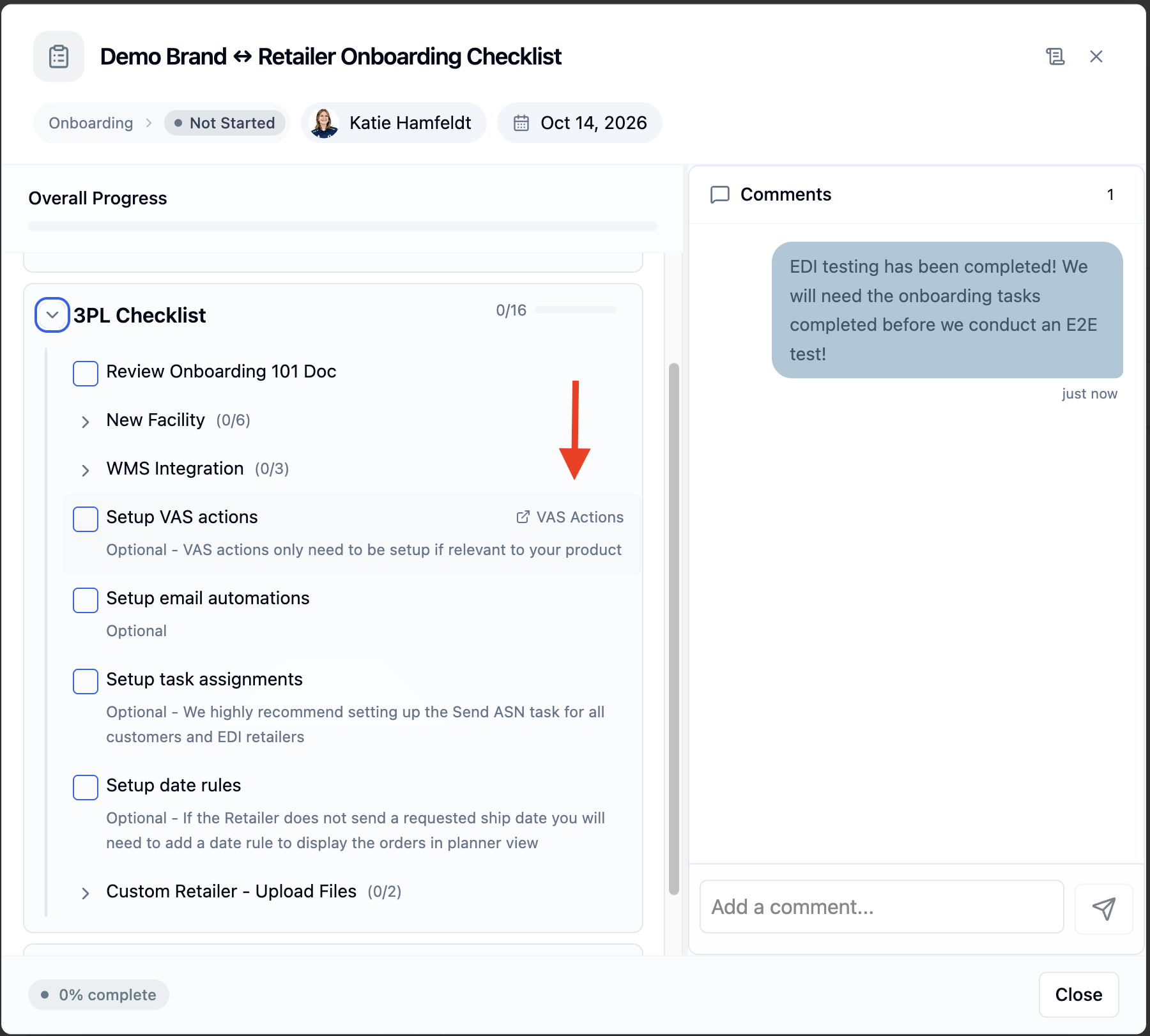Click the Overall Progress bar
Image resolution: width=1150 pixels, height=1036 pixels.
click(342, 226)
